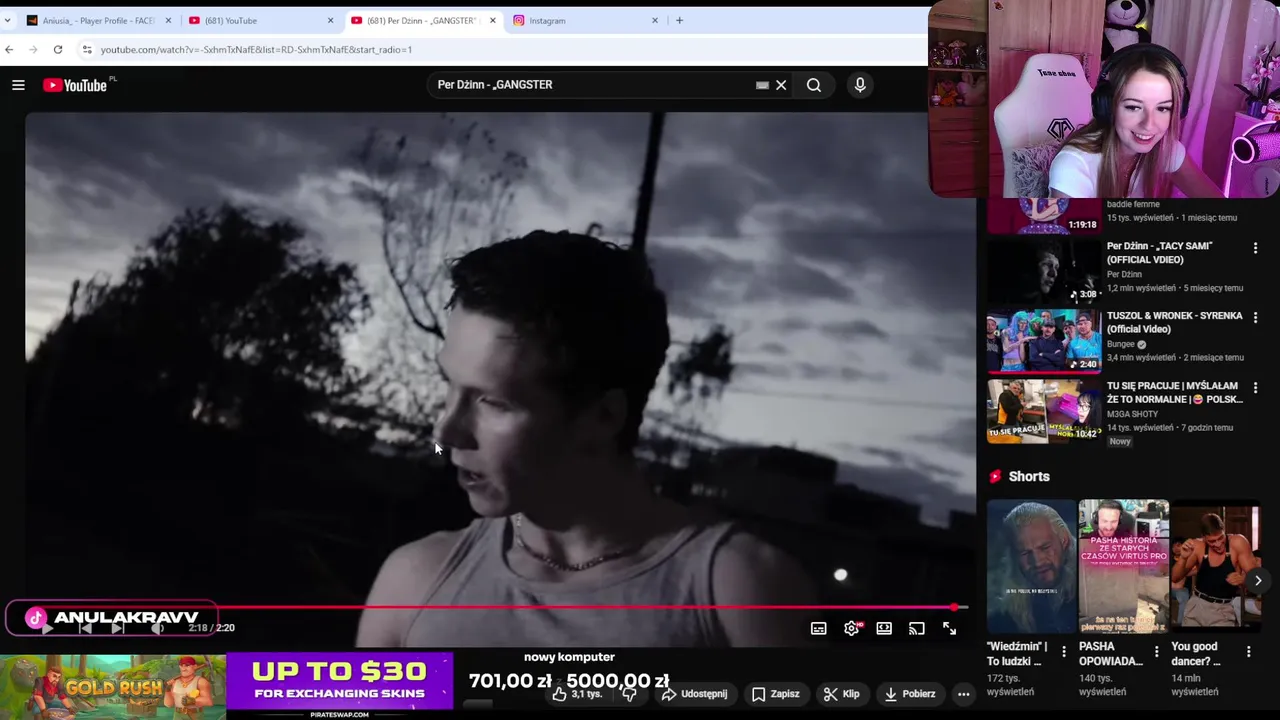Open options for PASHA OPOWIADA short
The image size is (1280, 720).
point(1156,652)
